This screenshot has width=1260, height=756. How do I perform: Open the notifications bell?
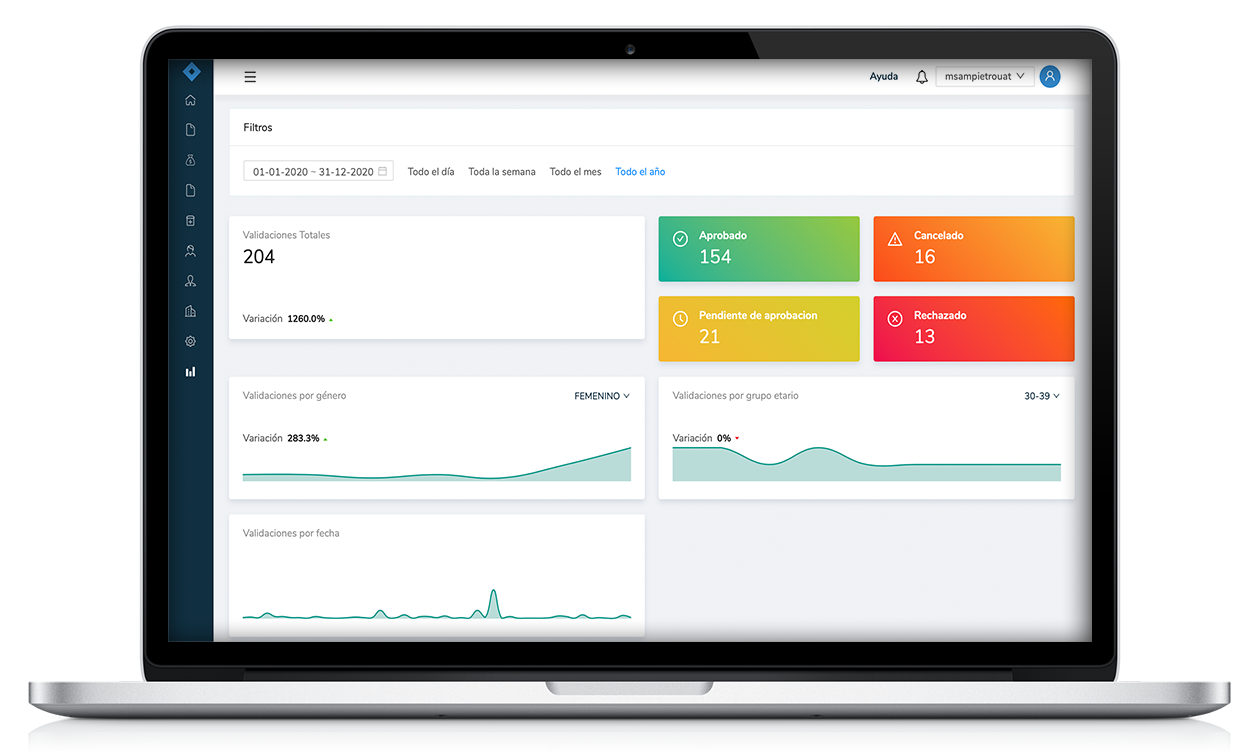coord(922,77)
